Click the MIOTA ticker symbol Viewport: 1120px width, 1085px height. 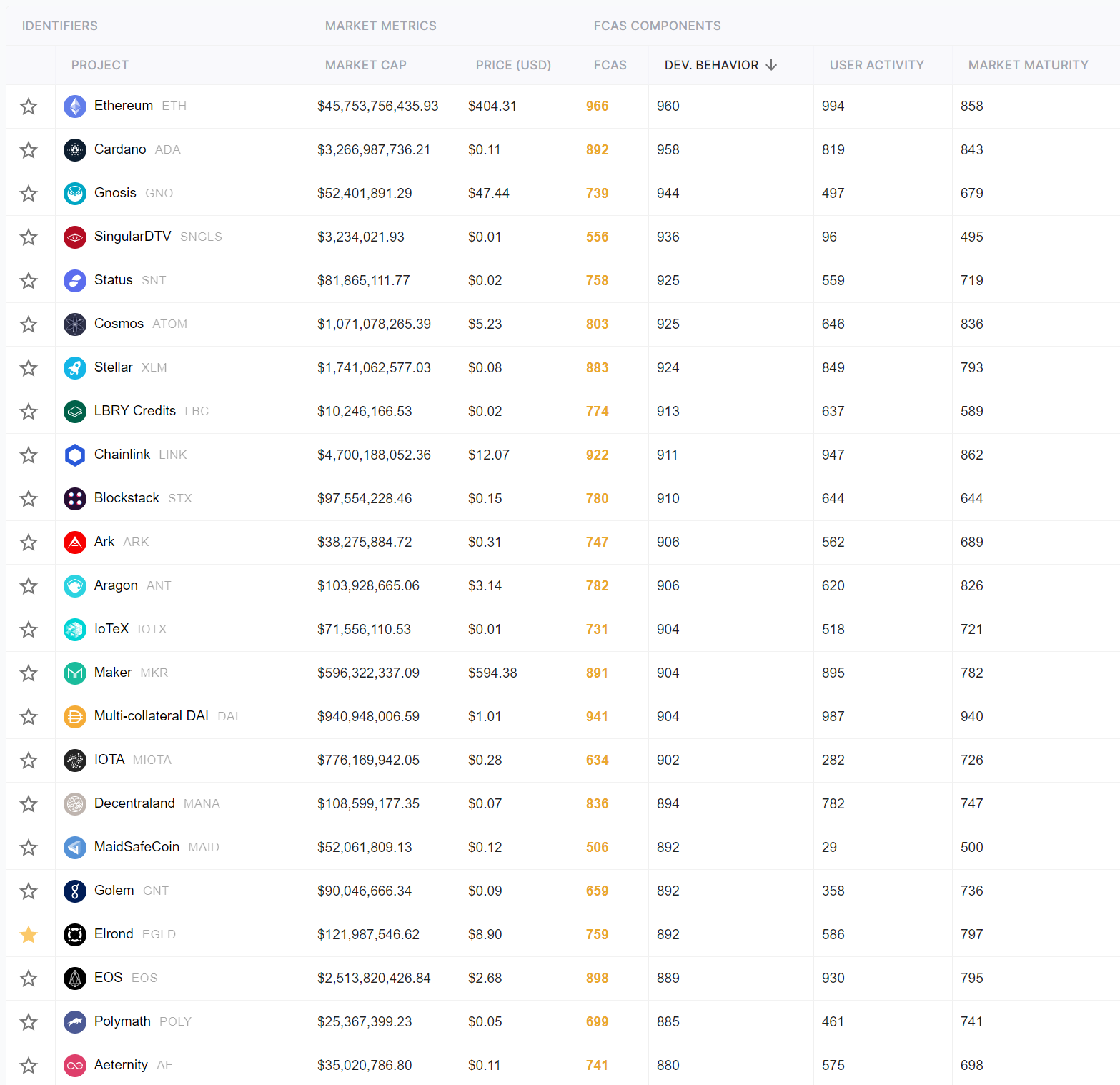(x=152, y=761)
